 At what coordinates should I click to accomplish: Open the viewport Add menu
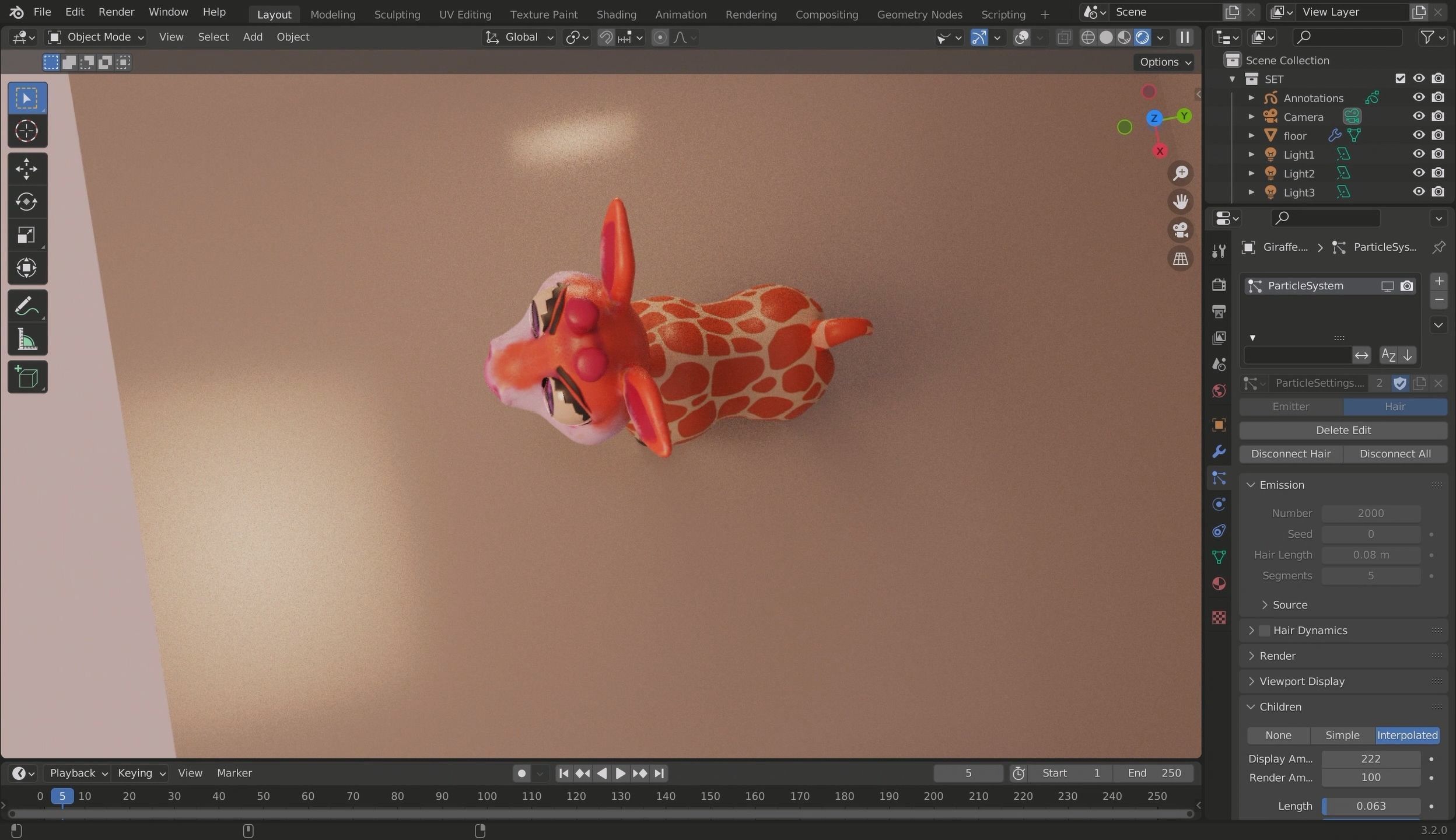(253, 37)
